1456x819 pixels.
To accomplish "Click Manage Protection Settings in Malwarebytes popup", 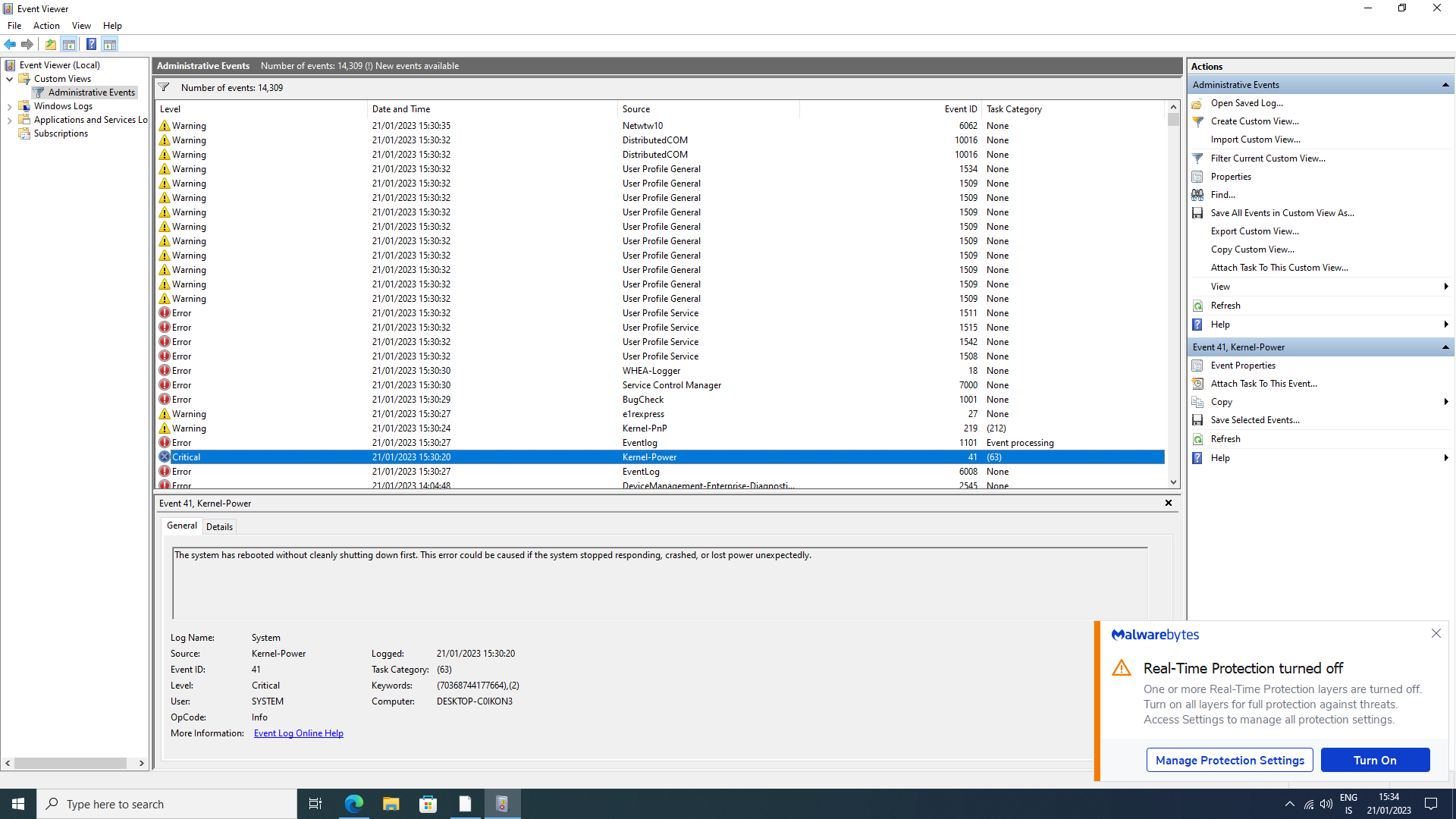I will (1230, 760).
